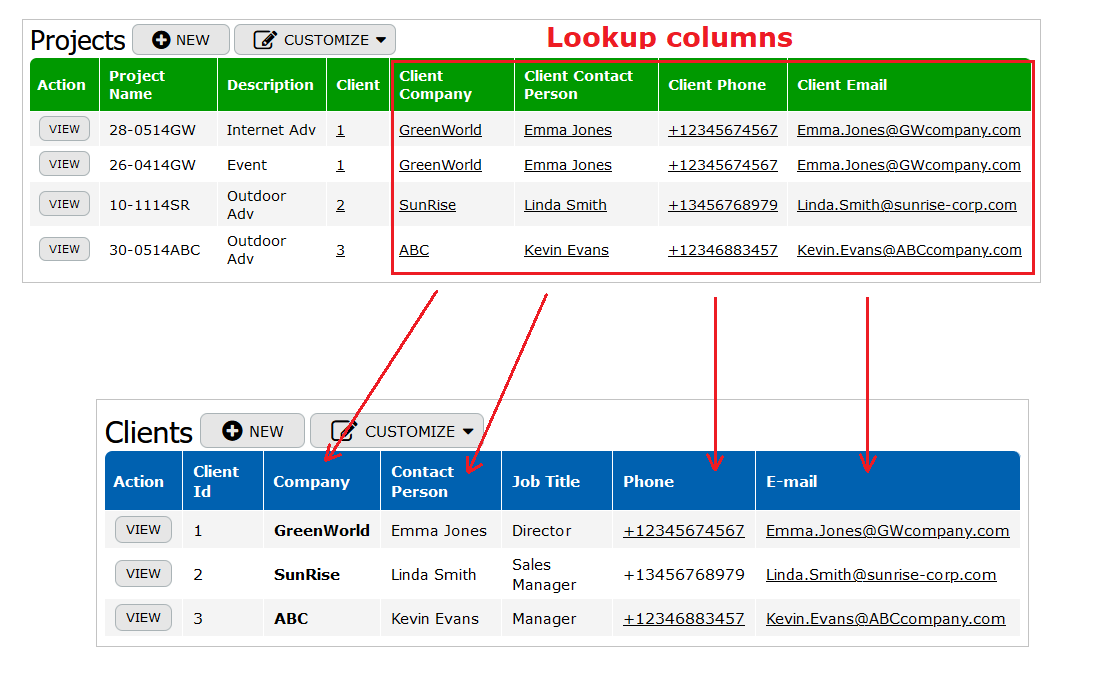Click the plus icon in Clients NEW button
This screenshot has width=1103, height=673.
click(232, 430)
